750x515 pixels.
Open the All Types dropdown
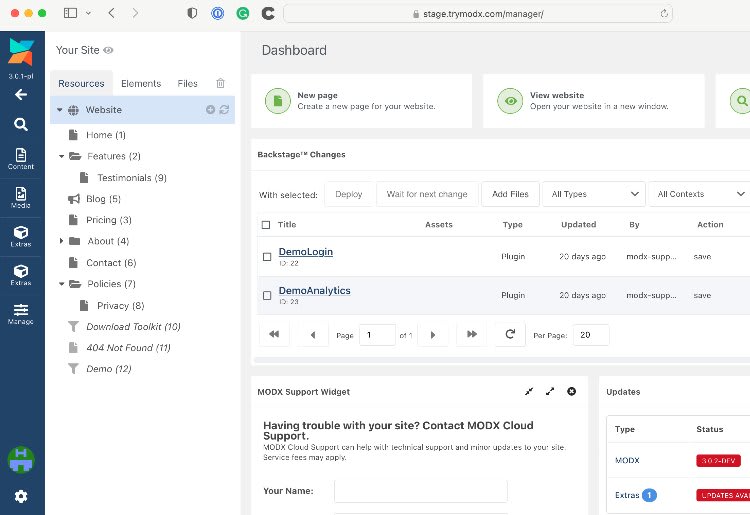click(594, 194)
